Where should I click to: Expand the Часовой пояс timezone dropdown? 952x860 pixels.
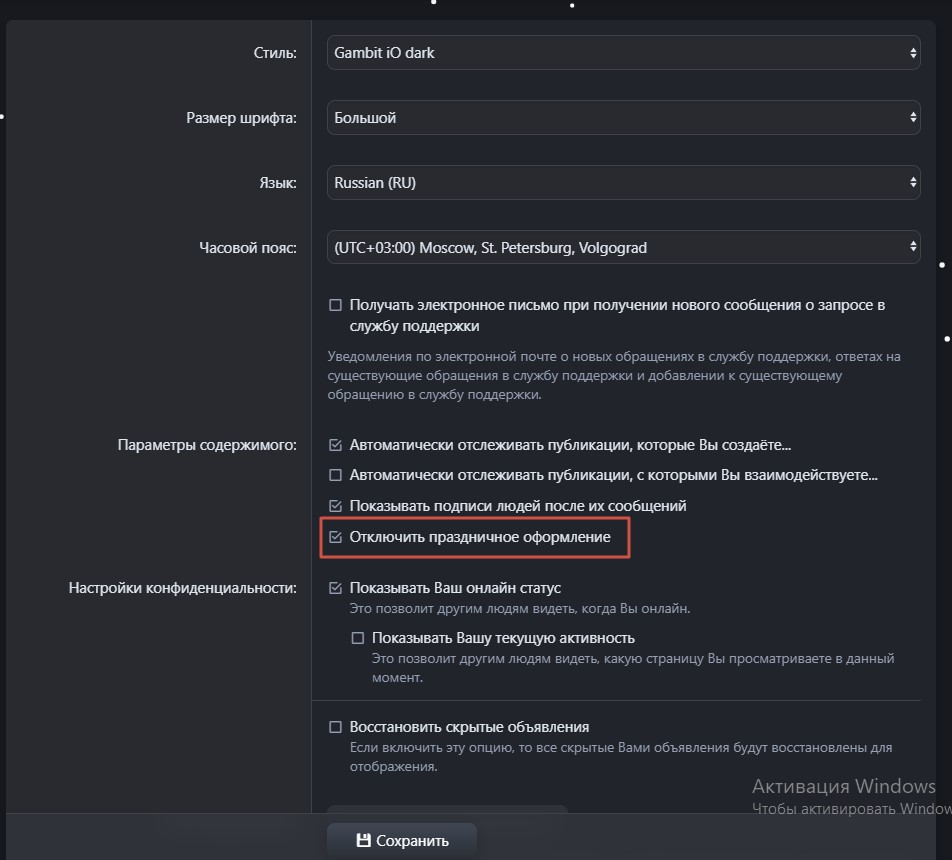(x=622, y=247)
